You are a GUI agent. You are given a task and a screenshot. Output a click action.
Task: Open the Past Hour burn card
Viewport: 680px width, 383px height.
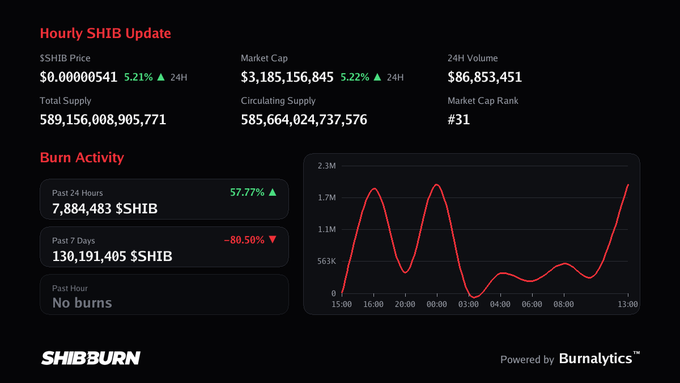(164, 295)
